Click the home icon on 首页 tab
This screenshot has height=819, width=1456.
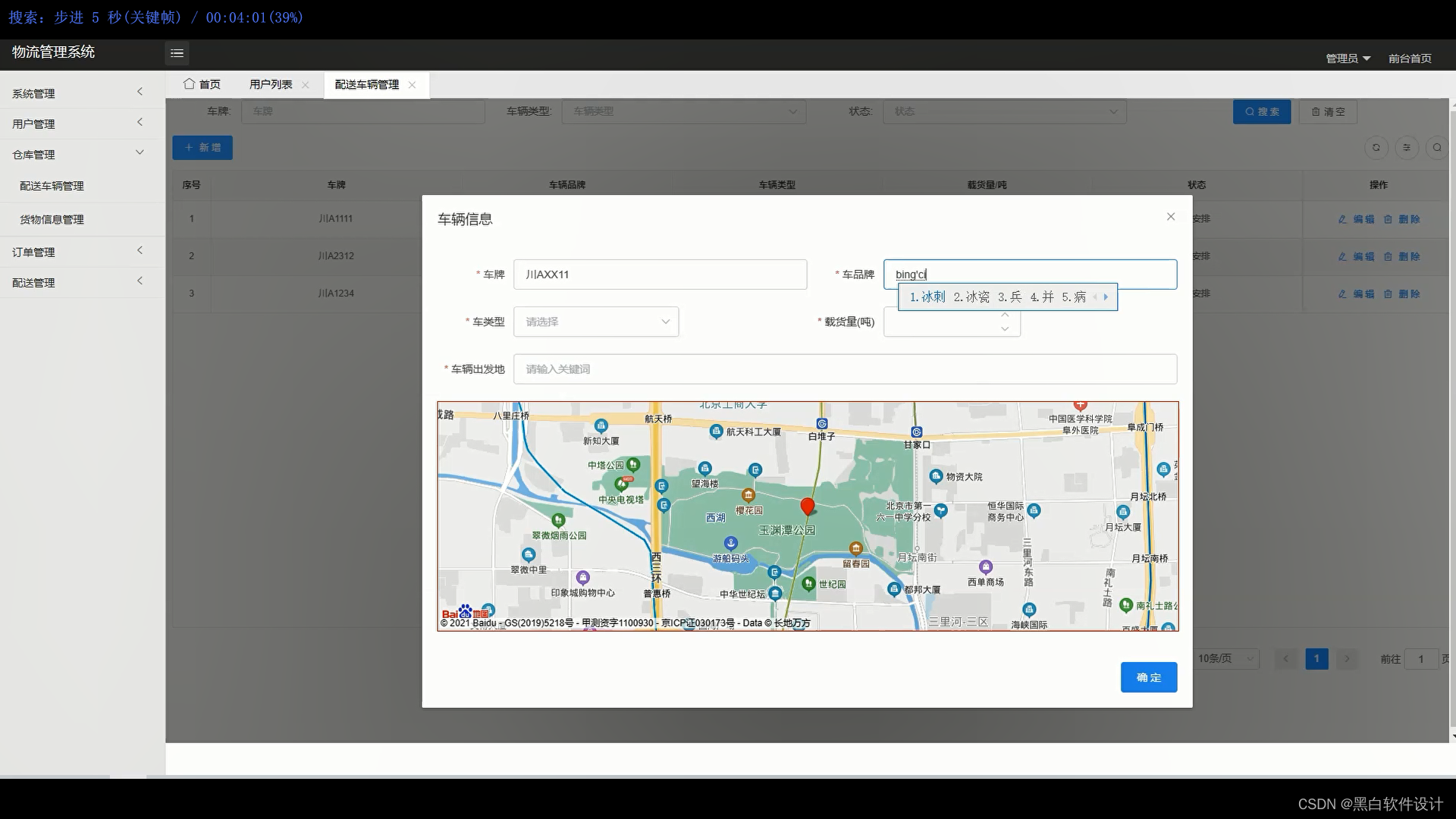(x=189, y=84)
